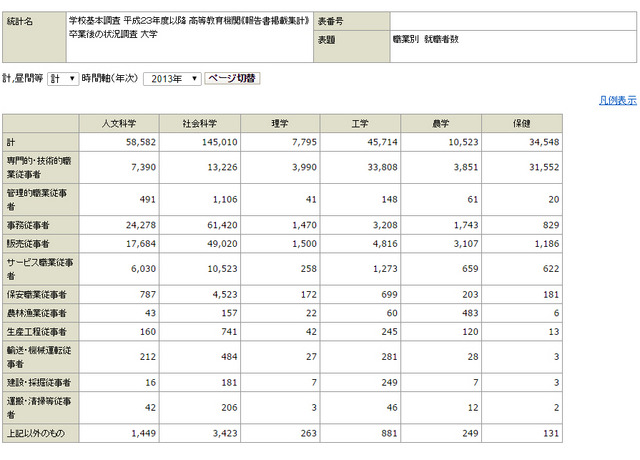The image size is (640, 460).
Task: Click the value 58,582 in 計 row
Action: 141,142
